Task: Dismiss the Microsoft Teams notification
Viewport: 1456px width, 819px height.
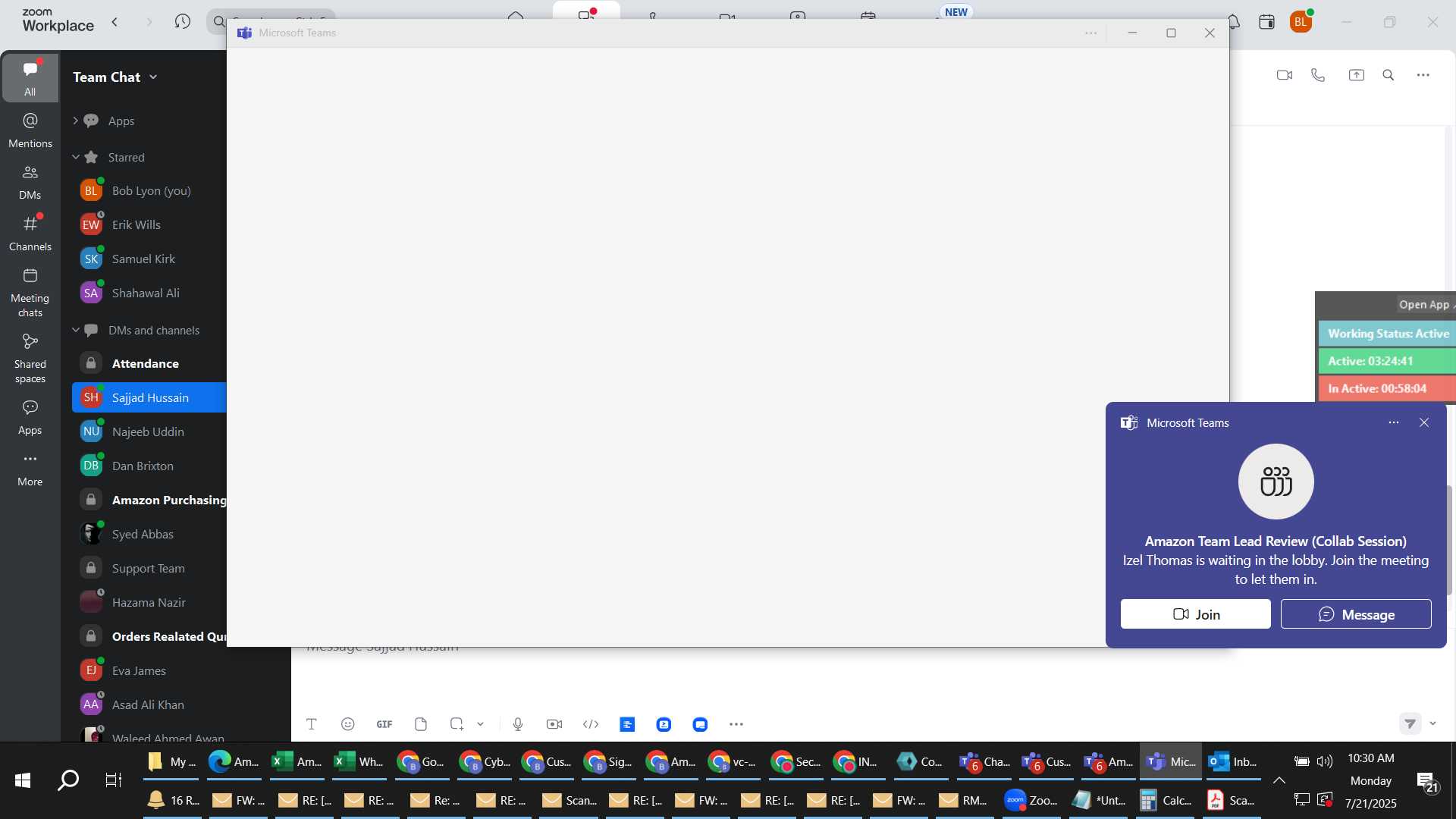Action: 1424,422
